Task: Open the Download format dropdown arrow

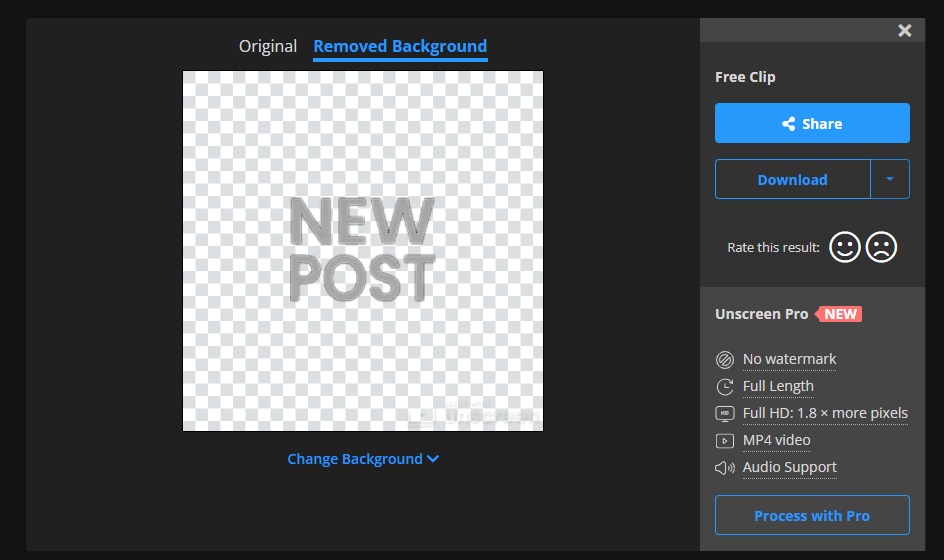Action: 890,179
